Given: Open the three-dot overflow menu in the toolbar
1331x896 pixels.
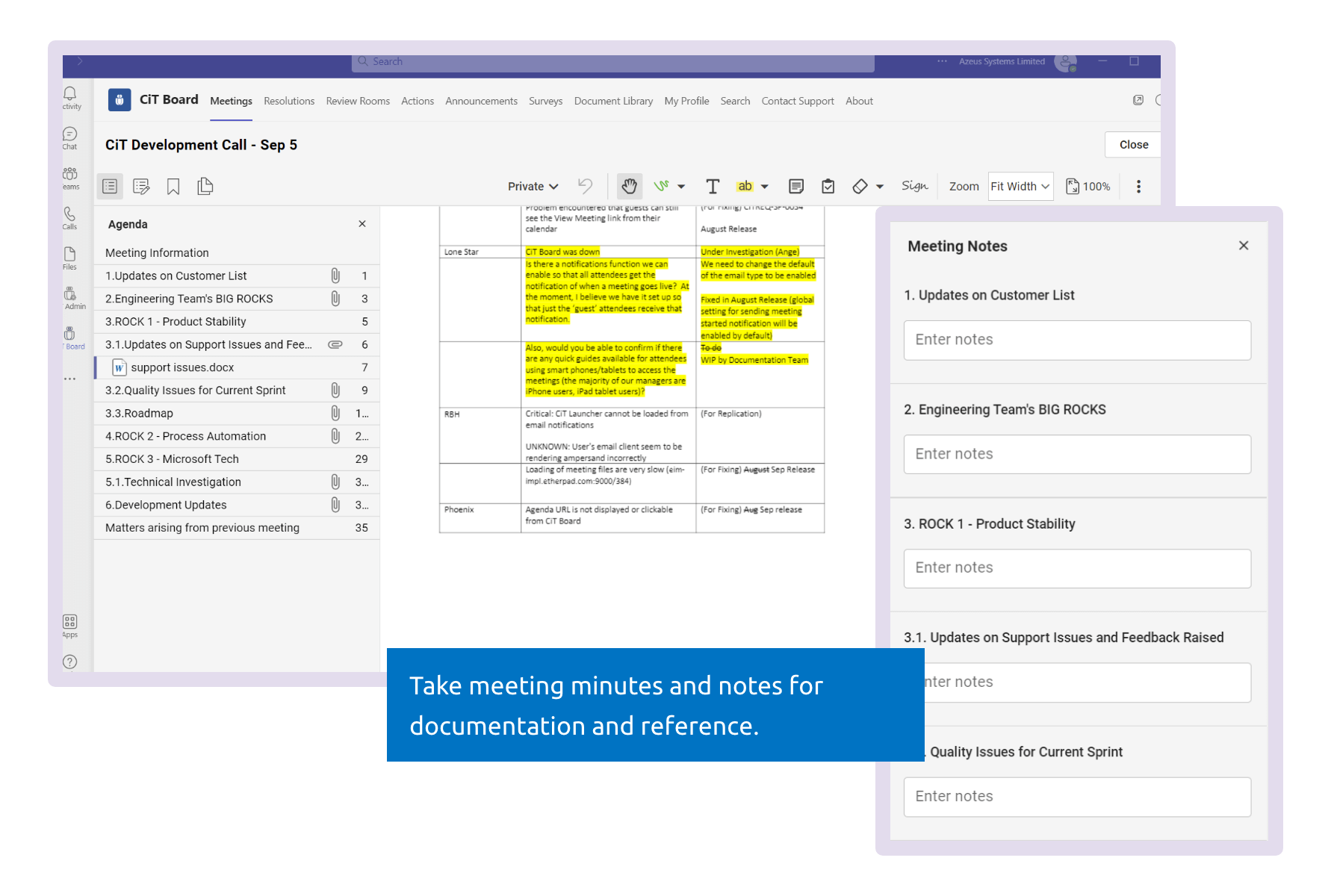Looking at the screenshot, I should pos(1138,186).
